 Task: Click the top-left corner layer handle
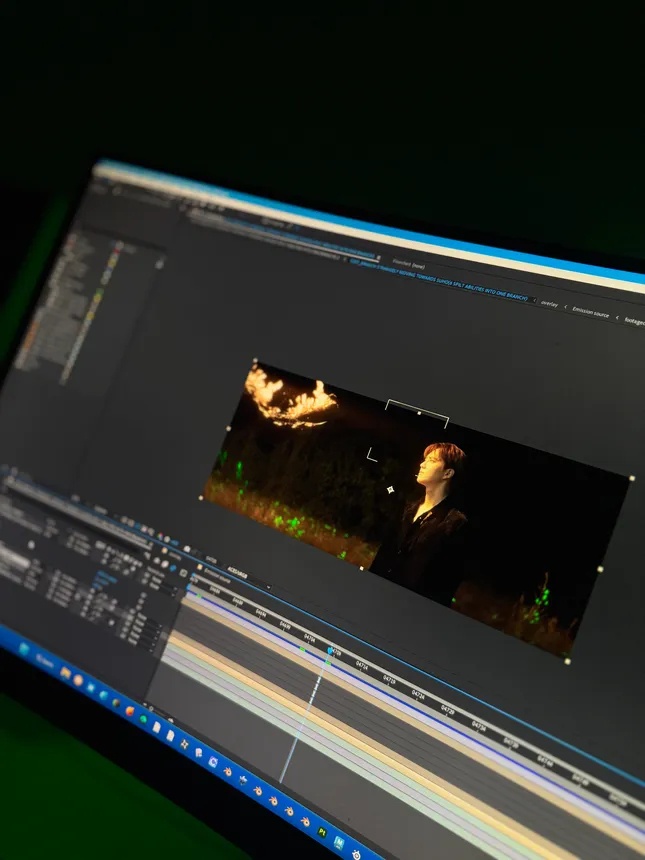255,360
